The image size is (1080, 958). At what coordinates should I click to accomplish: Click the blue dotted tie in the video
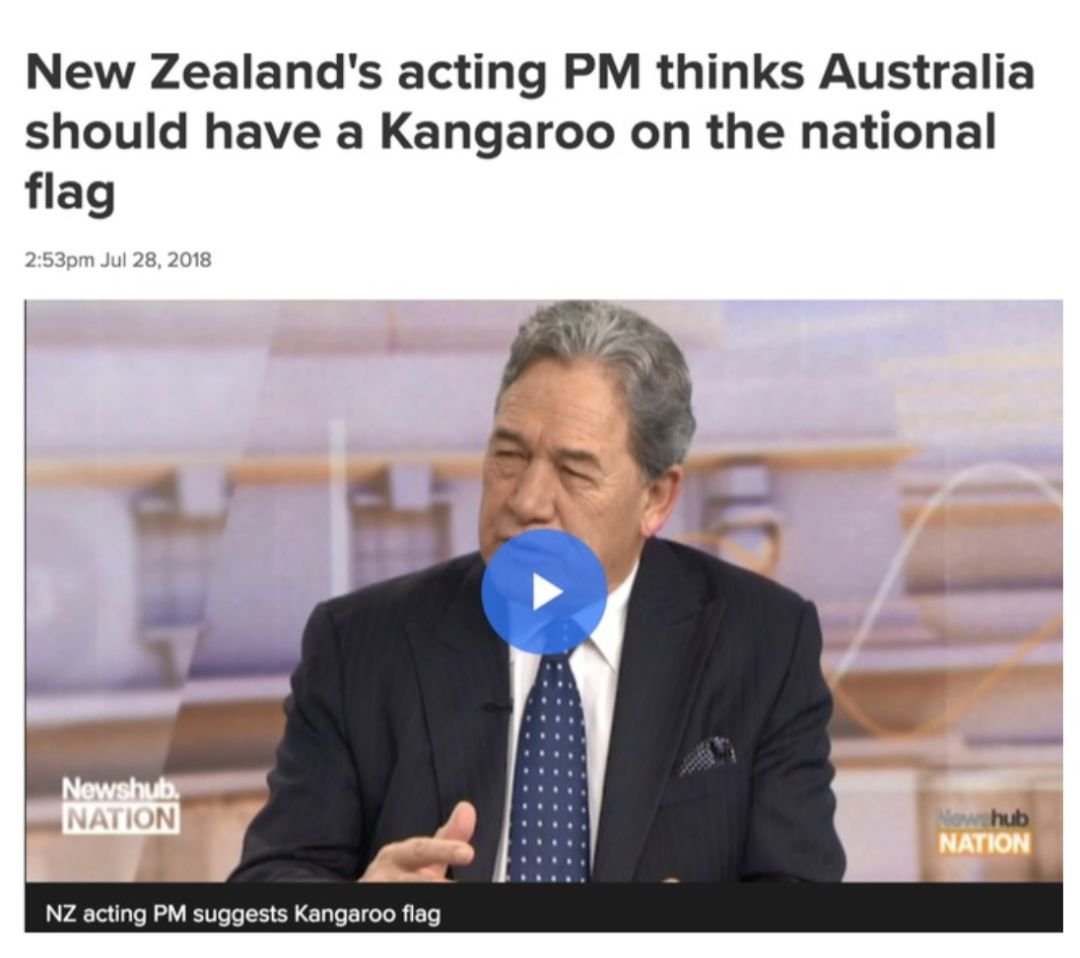pos(549,764)
